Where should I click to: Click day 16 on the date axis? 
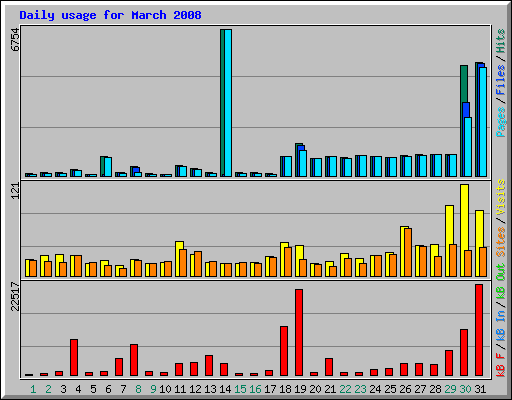pos(255,389)
